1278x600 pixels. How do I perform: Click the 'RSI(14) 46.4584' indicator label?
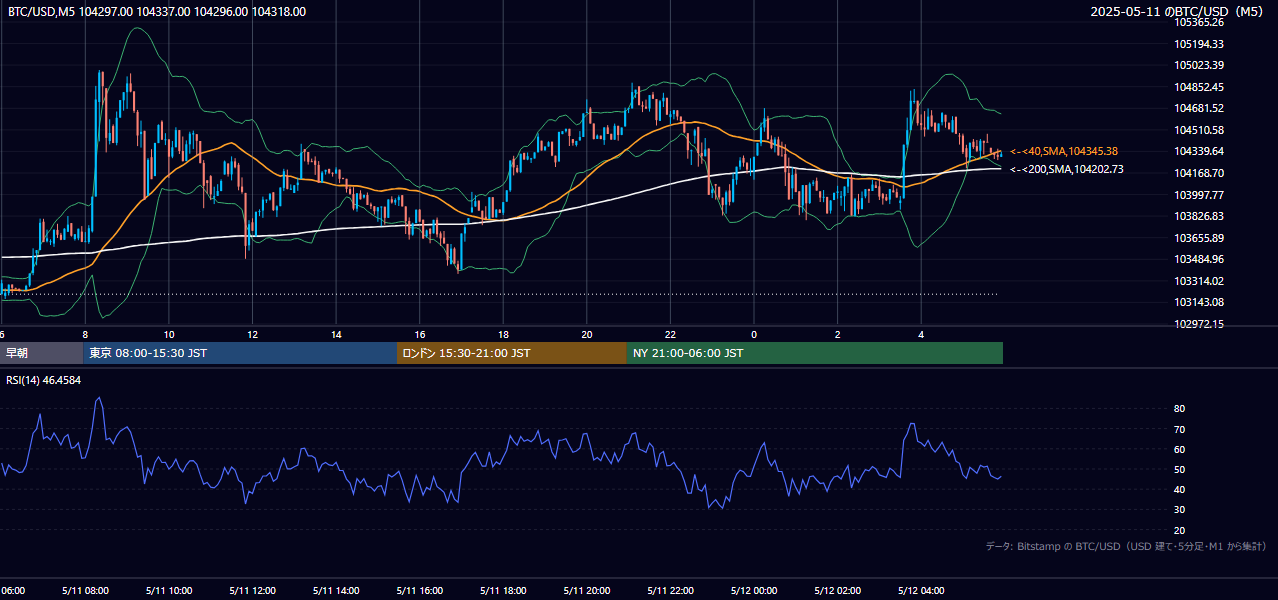44,380
